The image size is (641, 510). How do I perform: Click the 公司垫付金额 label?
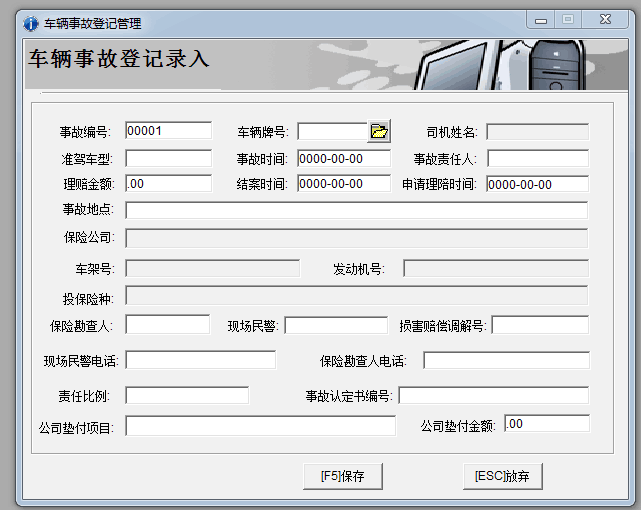coord(458,426)
